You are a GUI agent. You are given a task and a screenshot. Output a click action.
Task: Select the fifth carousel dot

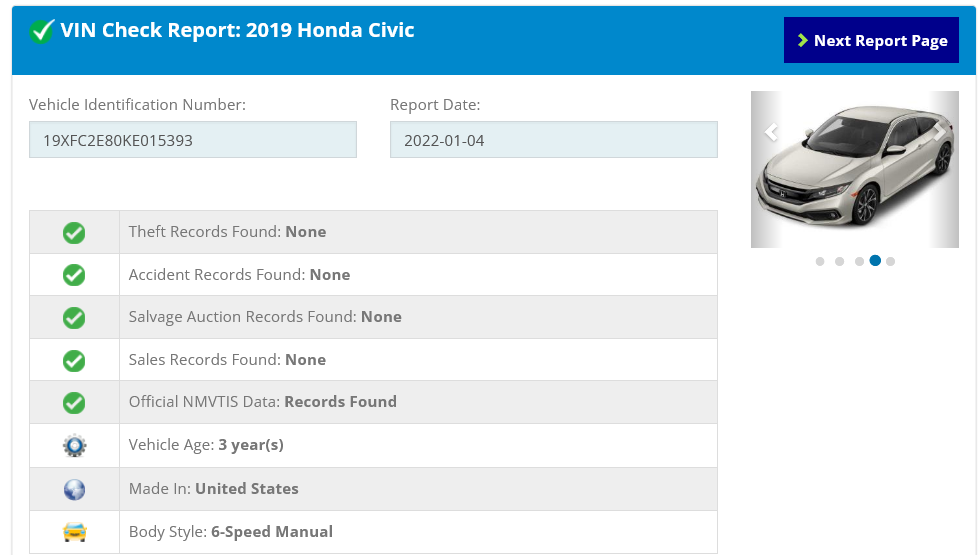[891, 261]
